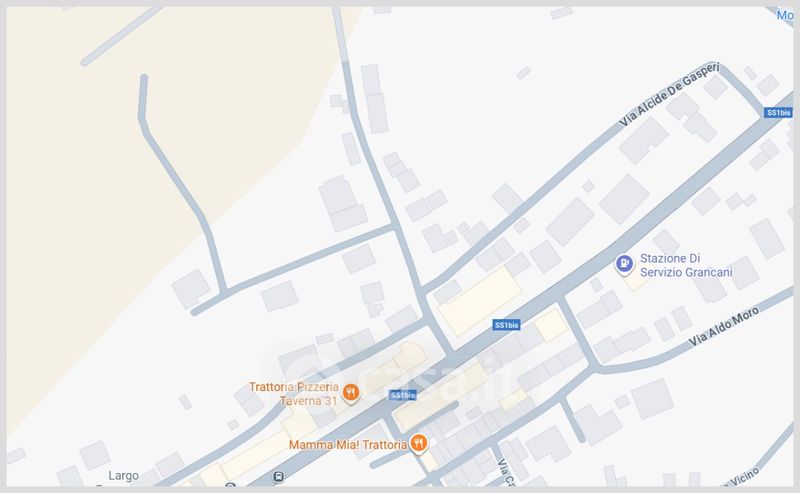Screen dimensions: 800x493
Task: Open the Stazione Di Servizio Grancani label
Action: (x=686, y=265)
